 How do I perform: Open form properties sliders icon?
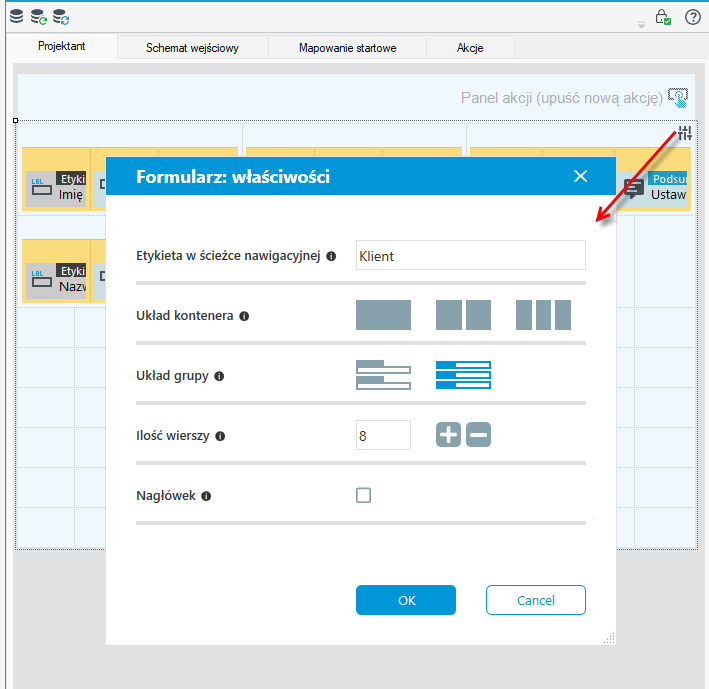click(685, 133)
